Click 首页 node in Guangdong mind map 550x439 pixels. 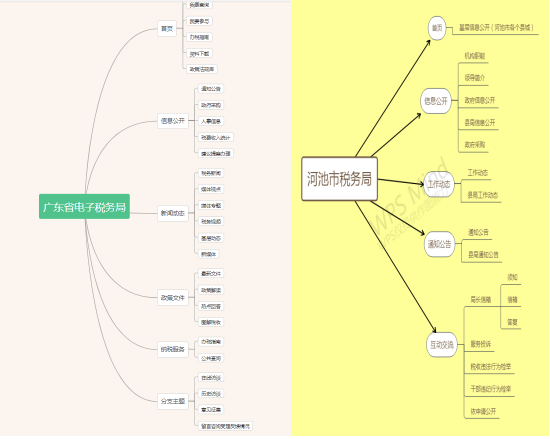click(167, 28)
